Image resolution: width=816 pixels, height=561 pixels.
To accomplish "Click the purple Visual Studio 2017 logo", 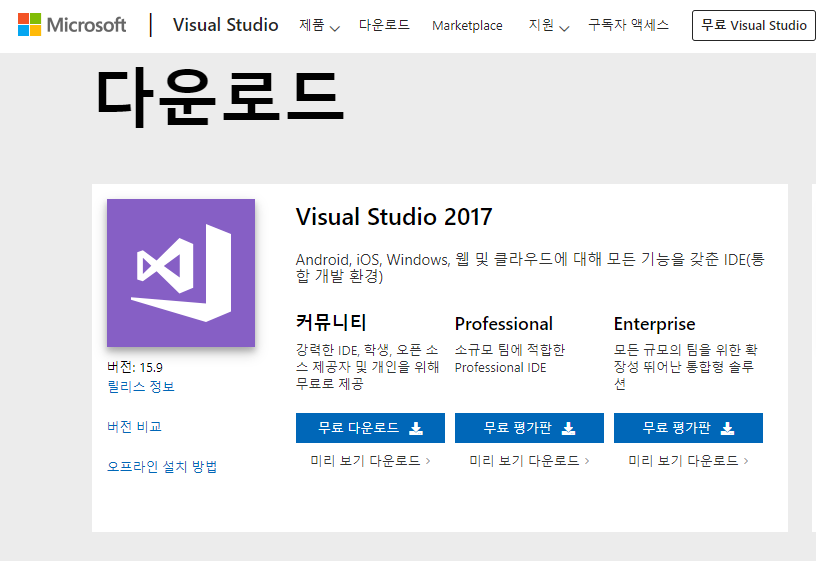I will click(181, 273).
